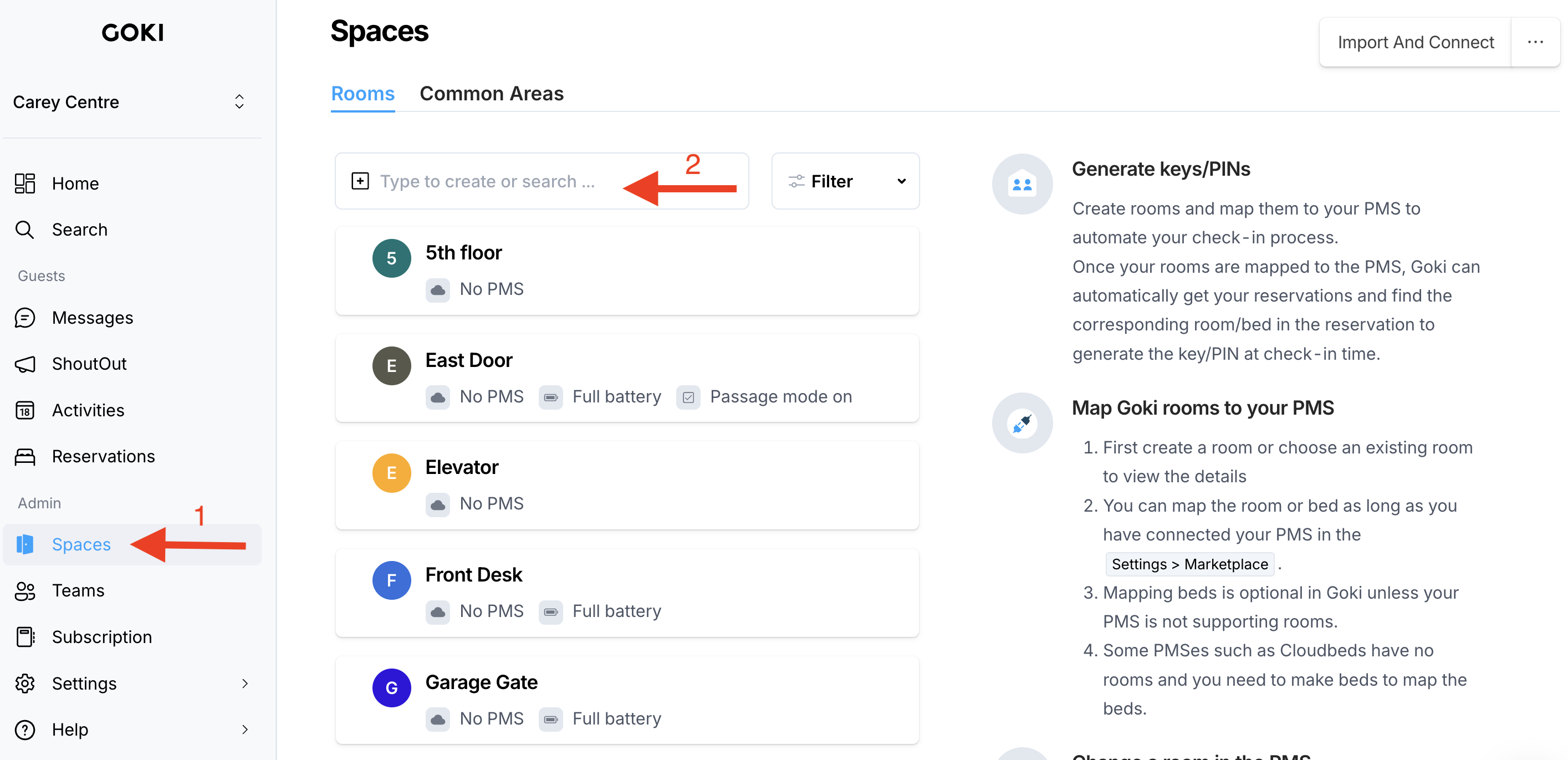Expand the Help submenu chevron
1568x760 pixels.
(244, 730)
